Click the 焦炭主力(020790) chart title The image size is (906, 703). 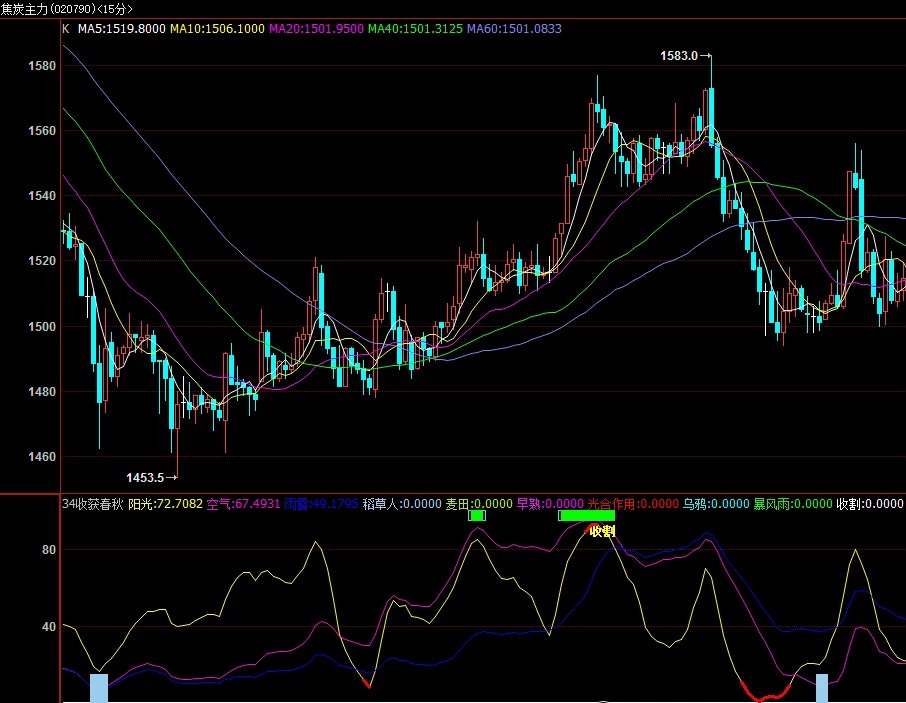(x=66, y=9)
